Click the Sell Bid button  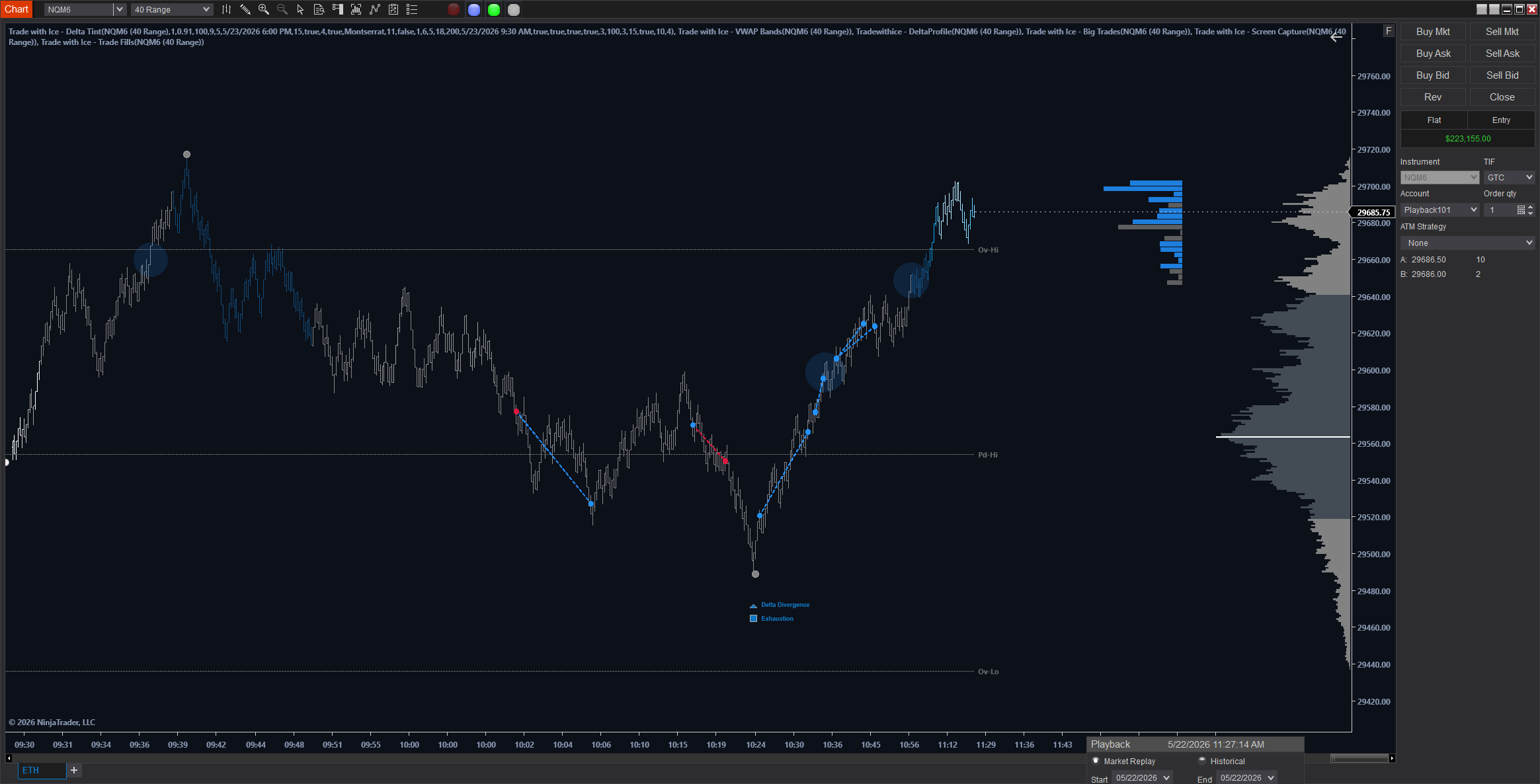tap(1502, 75)
